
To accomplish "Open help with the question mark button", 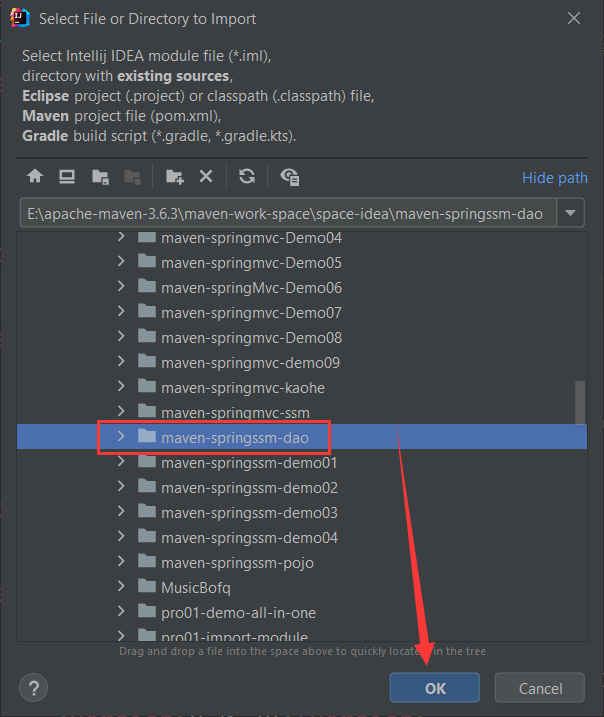I will coord(33,687).
